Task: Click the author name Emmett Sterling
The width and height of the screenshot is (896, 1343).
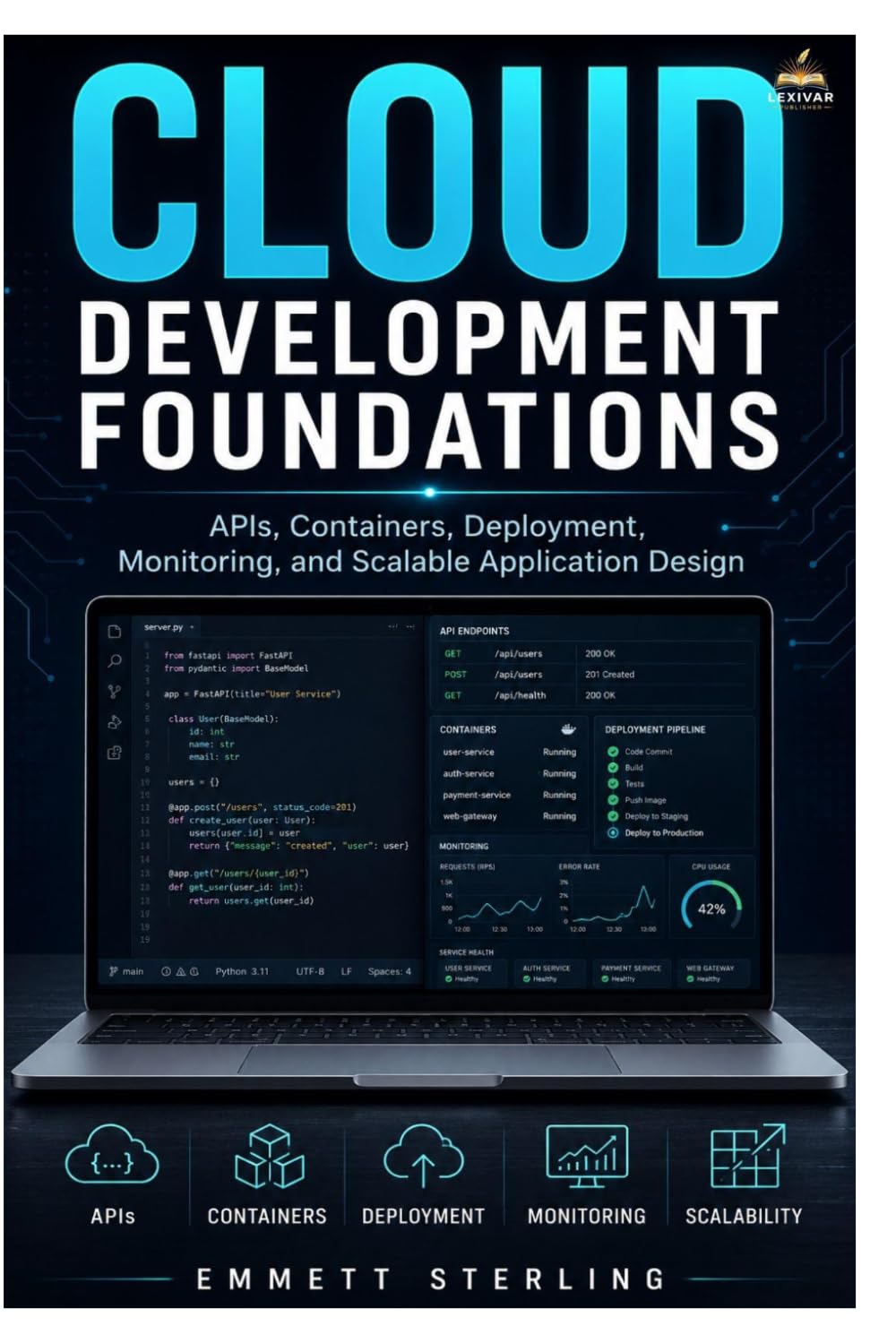Action: point(431,1278)
